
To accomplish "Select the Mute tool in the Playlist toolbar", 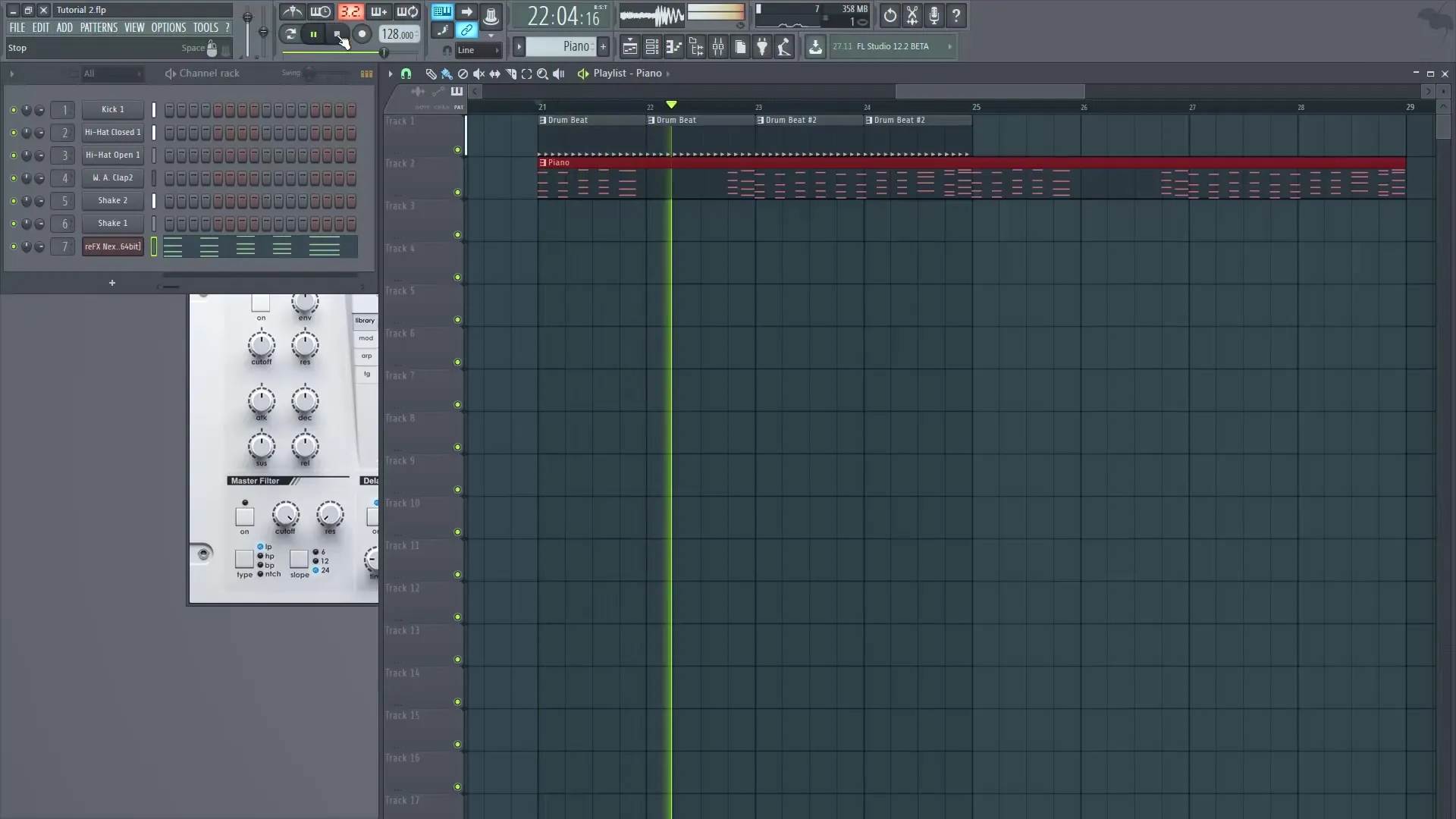I will pos(479,74).
